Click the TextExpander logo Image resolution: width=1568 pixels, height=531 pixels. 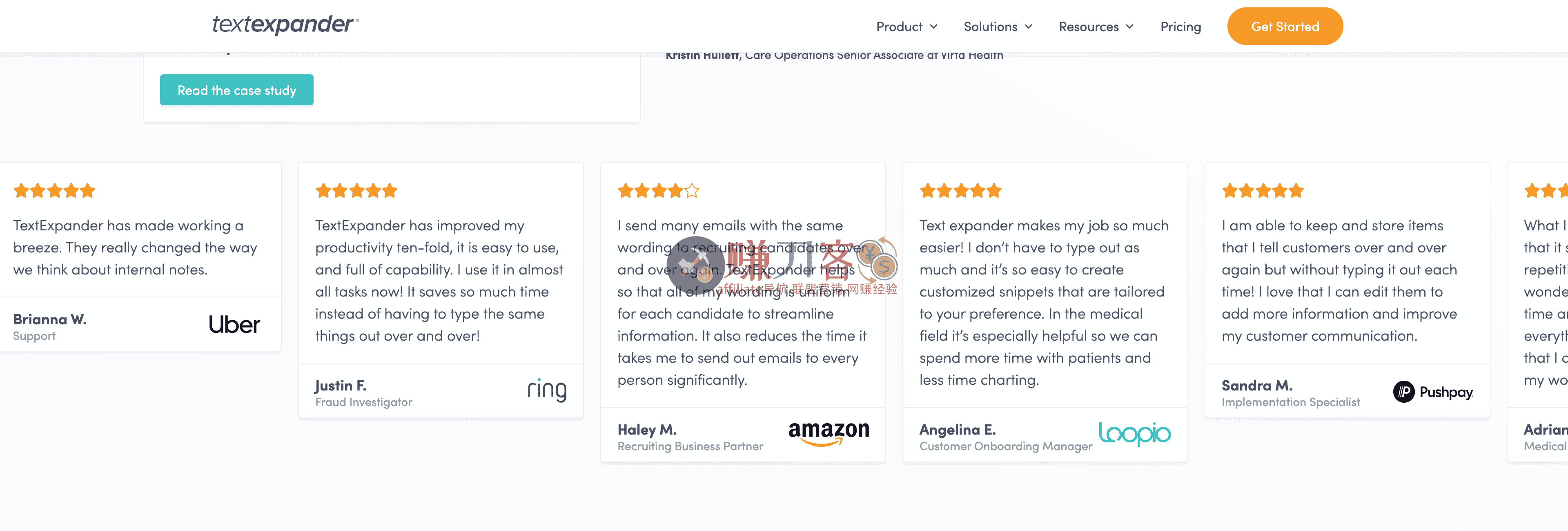click(285, 25)
